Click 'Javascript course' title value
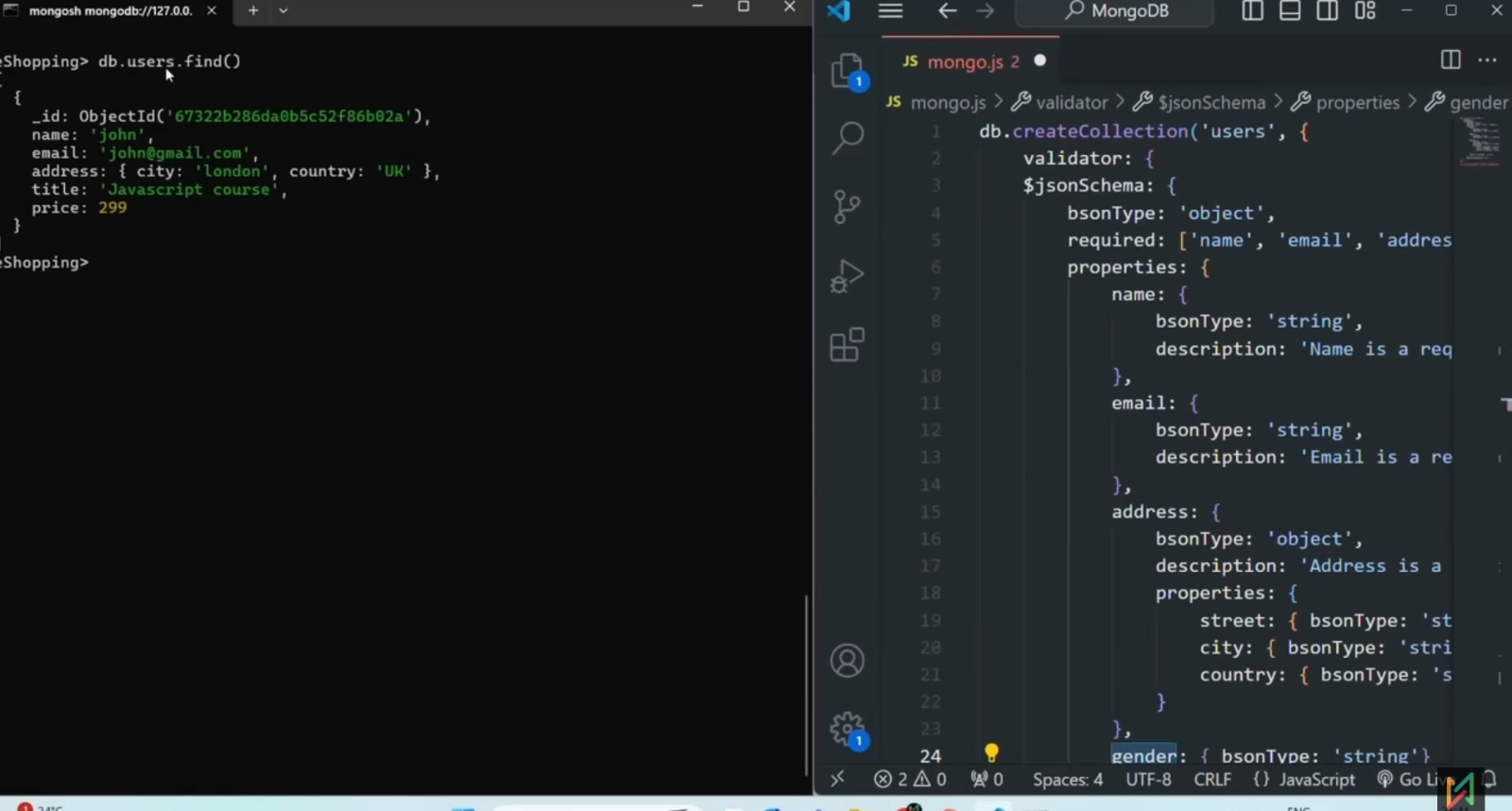The height and width of the screenshot is (811, 1512). (x=193, y=190)
